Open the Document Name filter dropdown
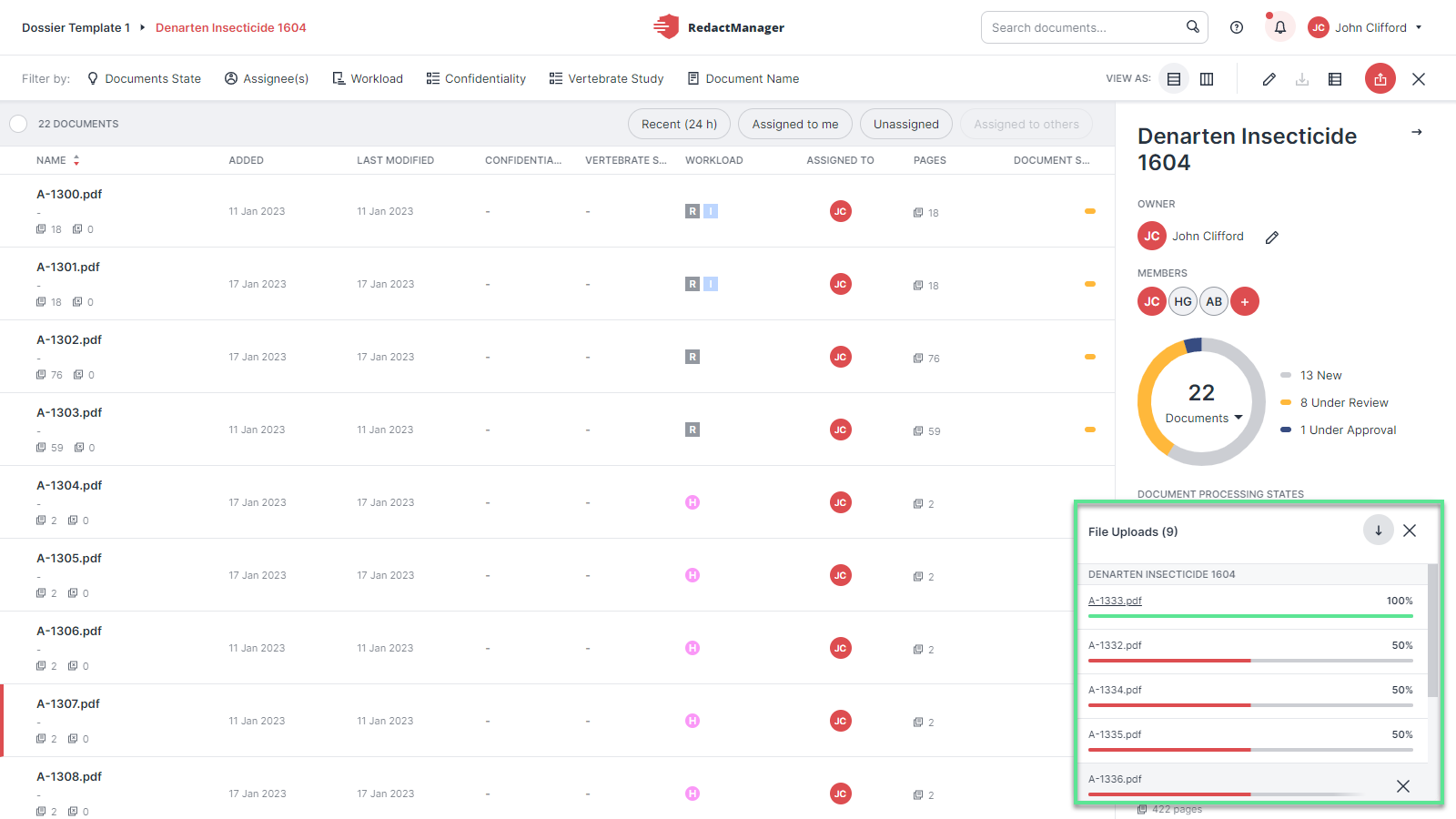1456x819 pixels. coord(743,79)
